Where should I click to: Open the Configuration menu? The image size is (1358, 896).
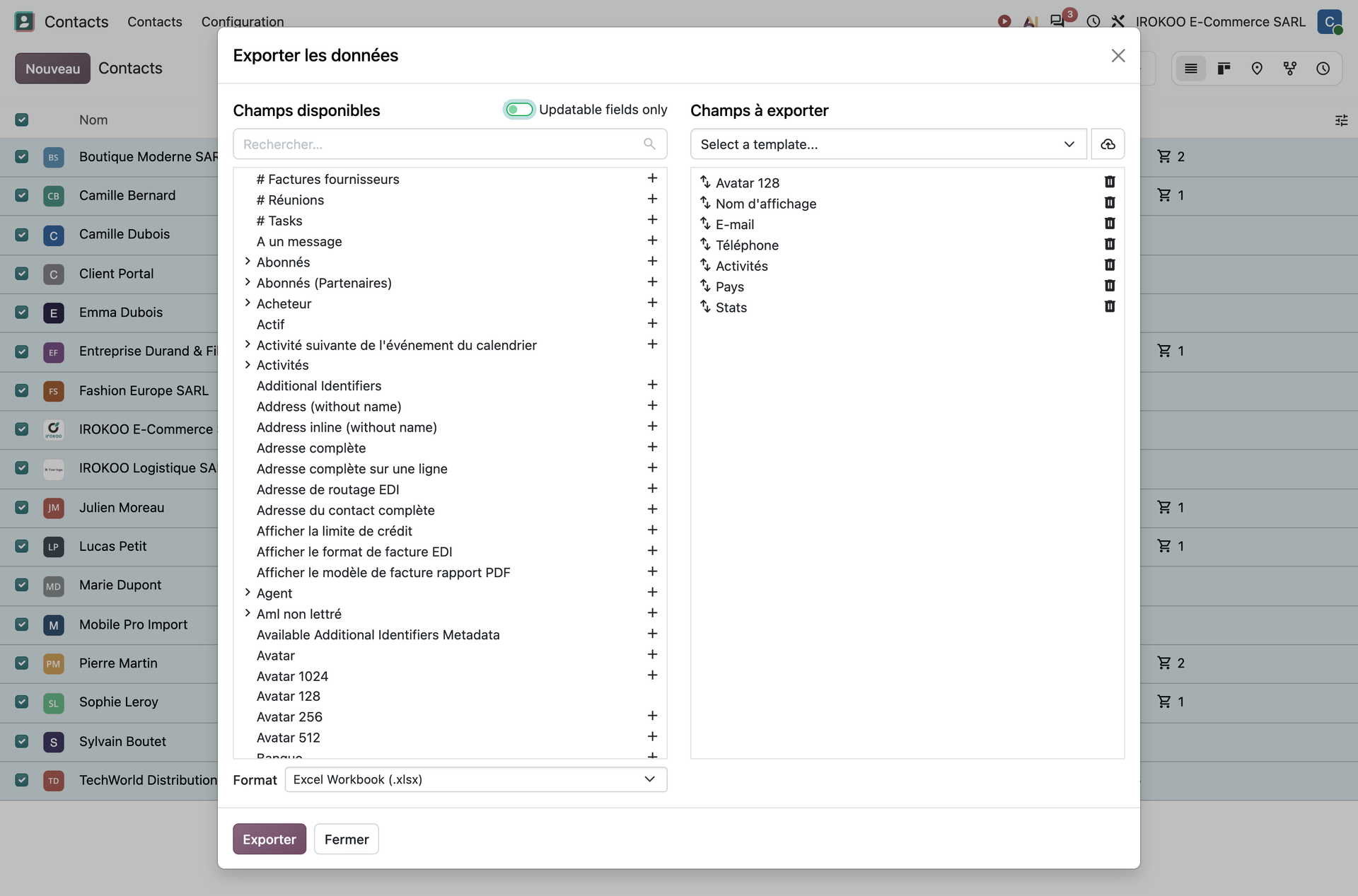pos(243,21)
